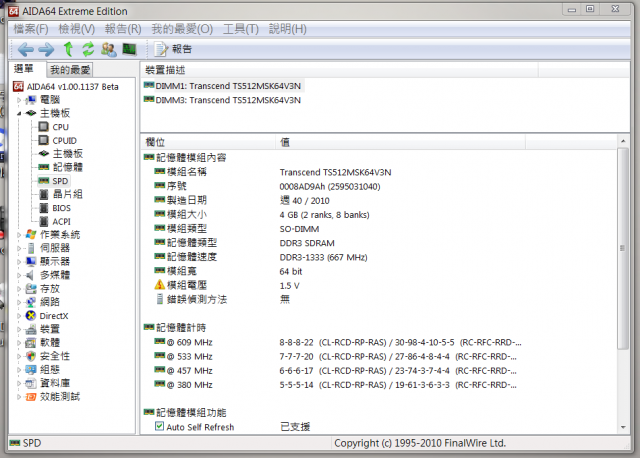
Task: Click the details scrollbar down arrow
Action: click(622, 427)
